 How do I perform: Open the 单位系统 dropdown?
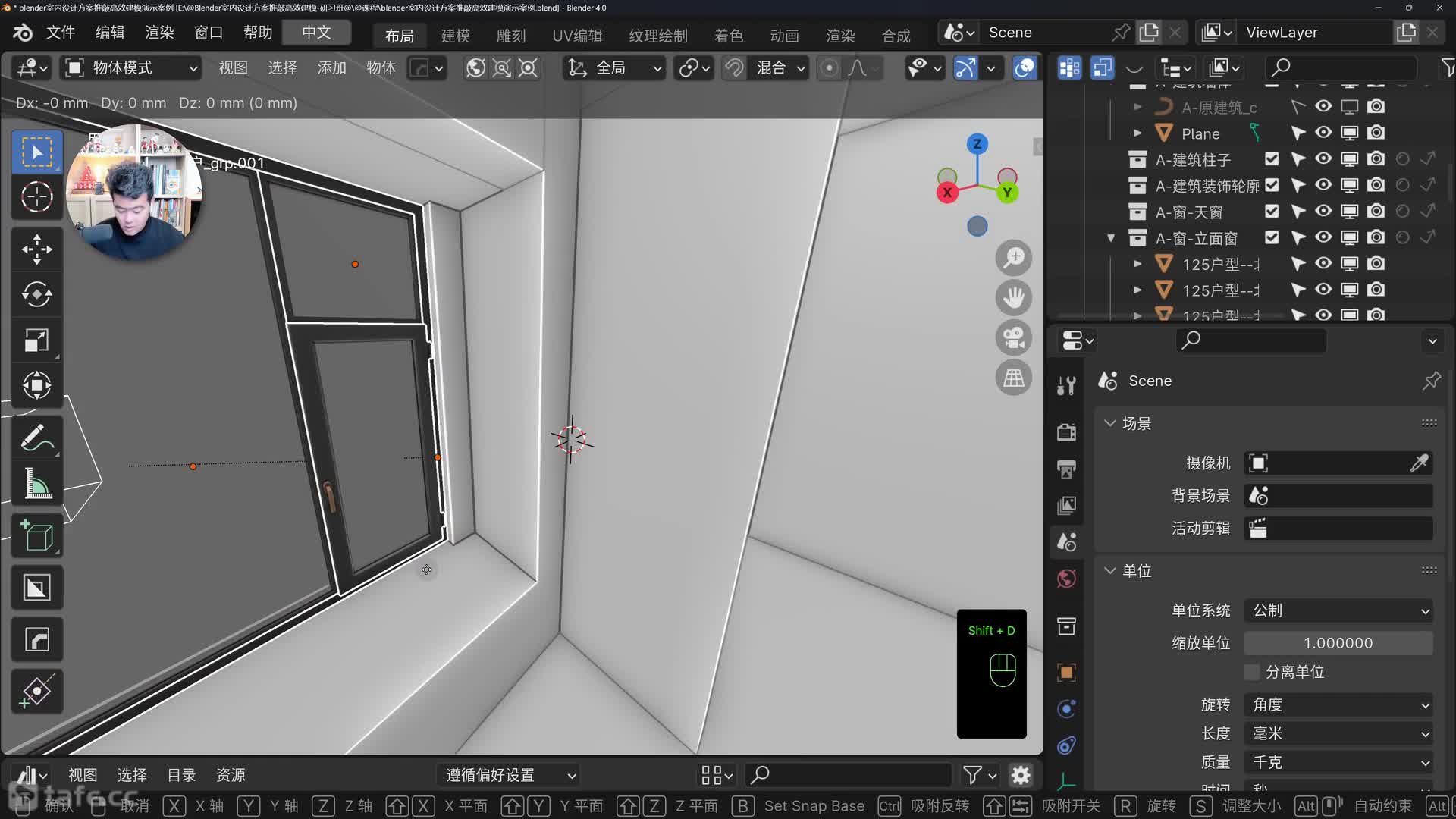(1338, 610)
